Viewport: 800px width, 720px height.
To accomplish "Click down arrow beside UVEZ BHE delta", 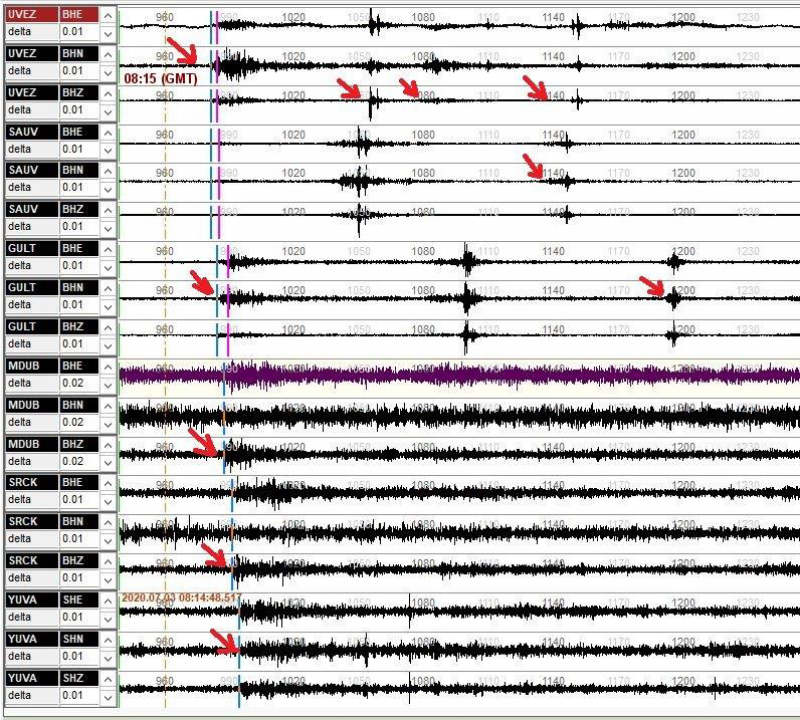I will (x=108, y=34).
